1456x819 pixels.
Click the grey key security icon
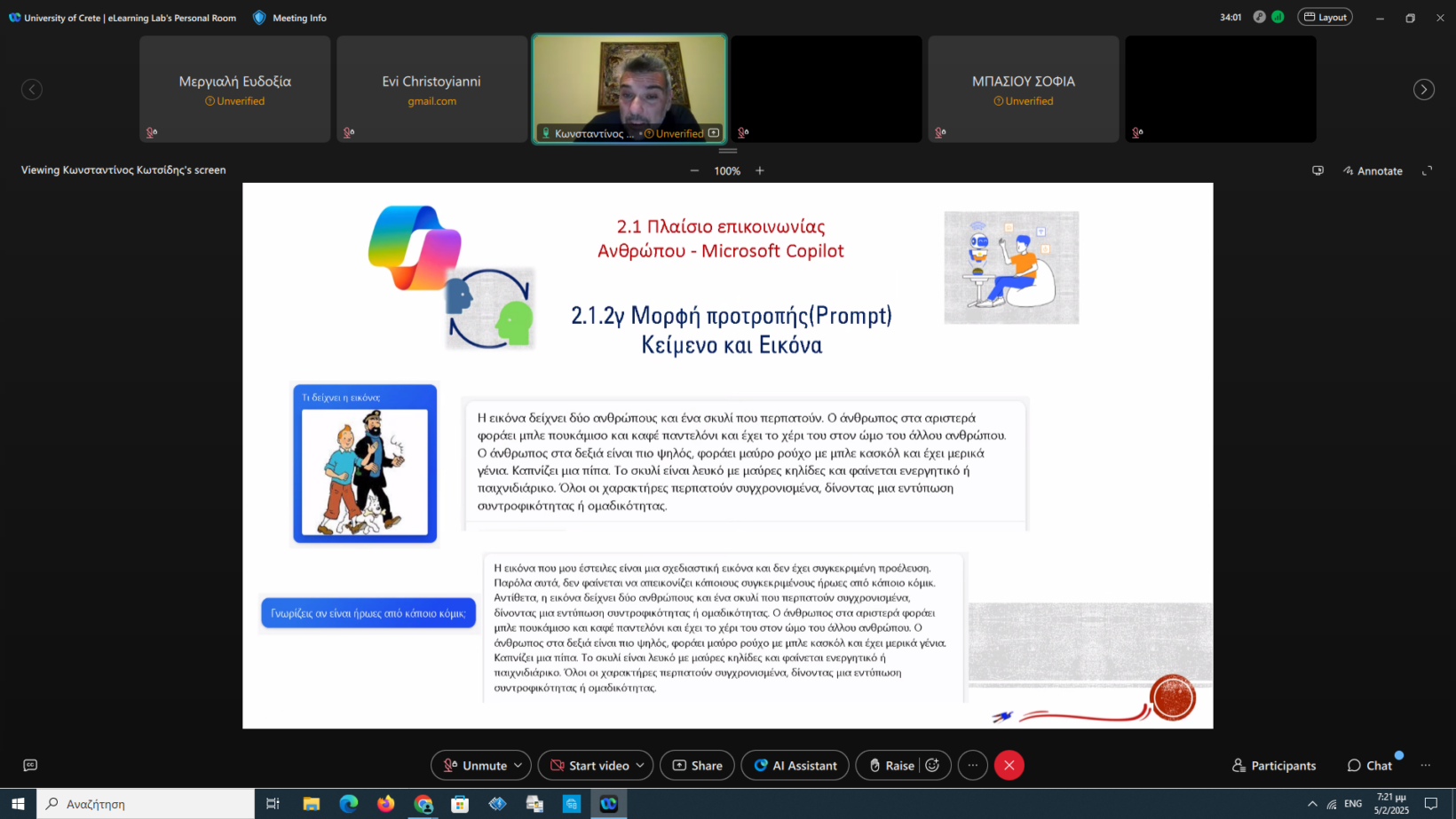point(1259,17)
